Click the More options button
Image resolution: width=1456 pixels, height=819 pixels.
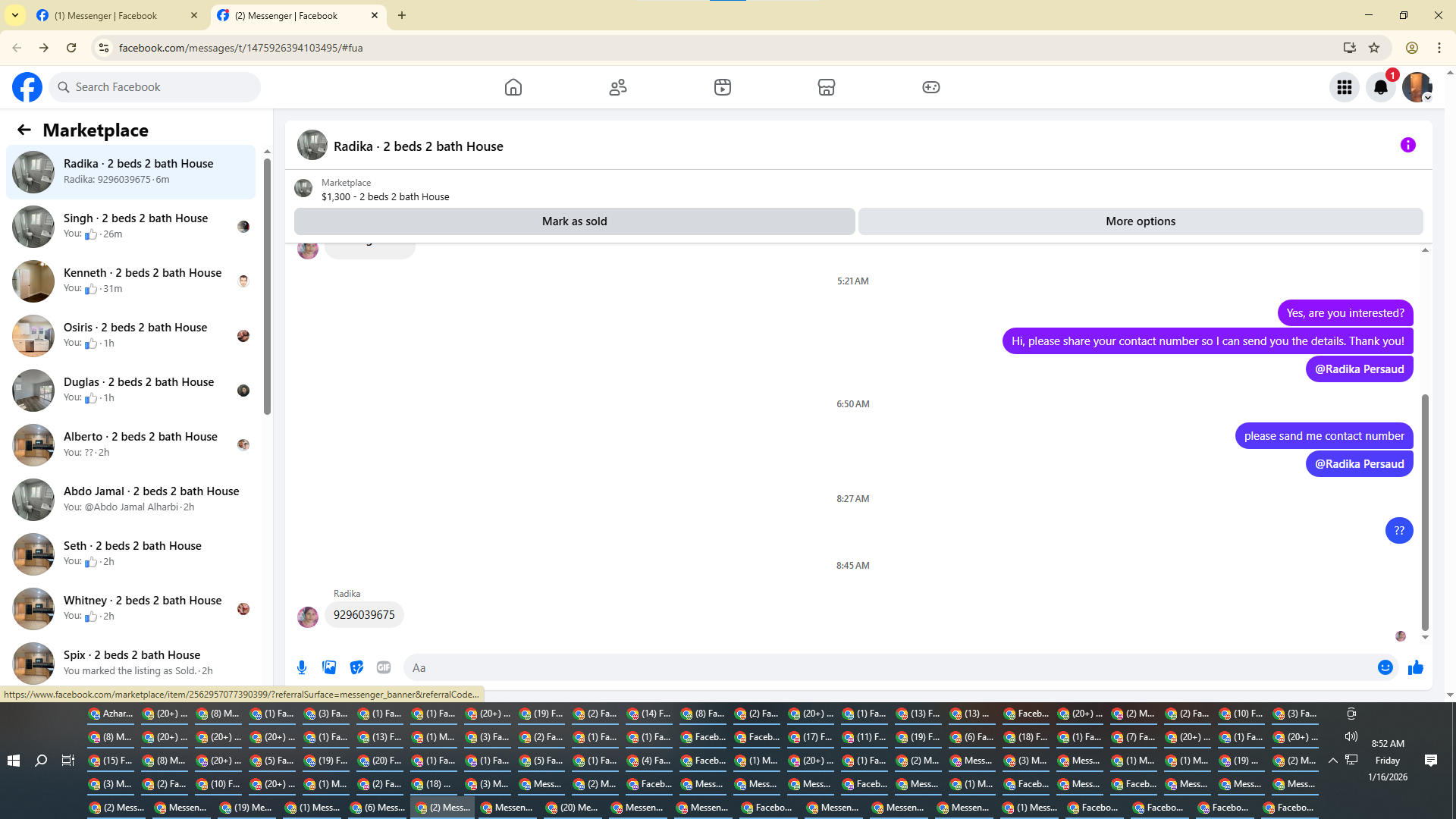1140,221
